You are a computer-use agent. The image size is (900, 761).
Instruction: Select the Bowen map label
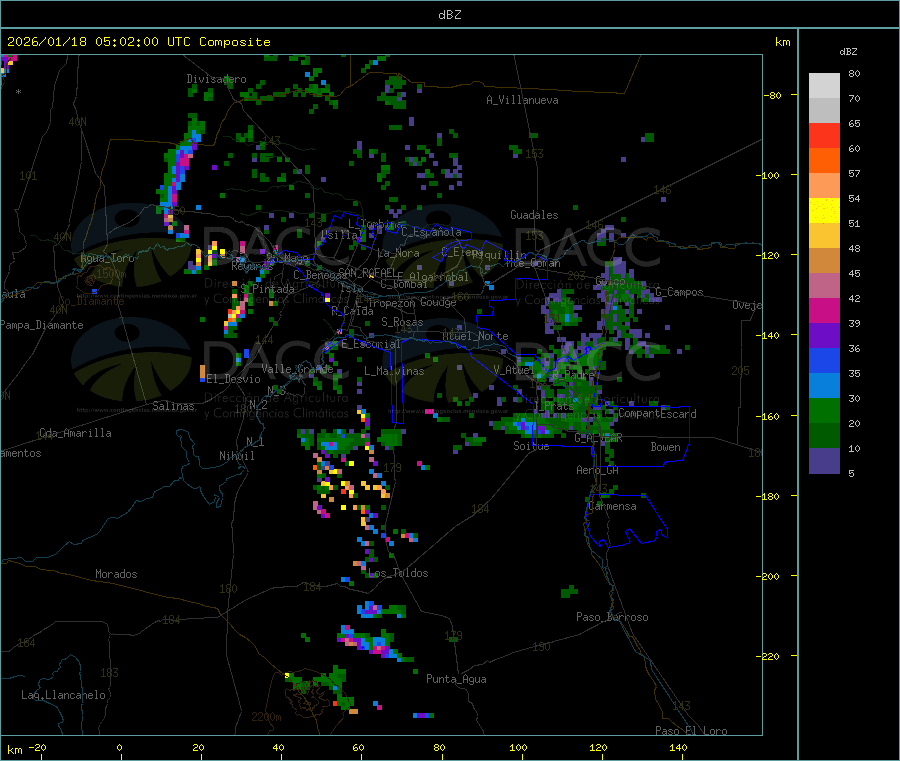665,447
